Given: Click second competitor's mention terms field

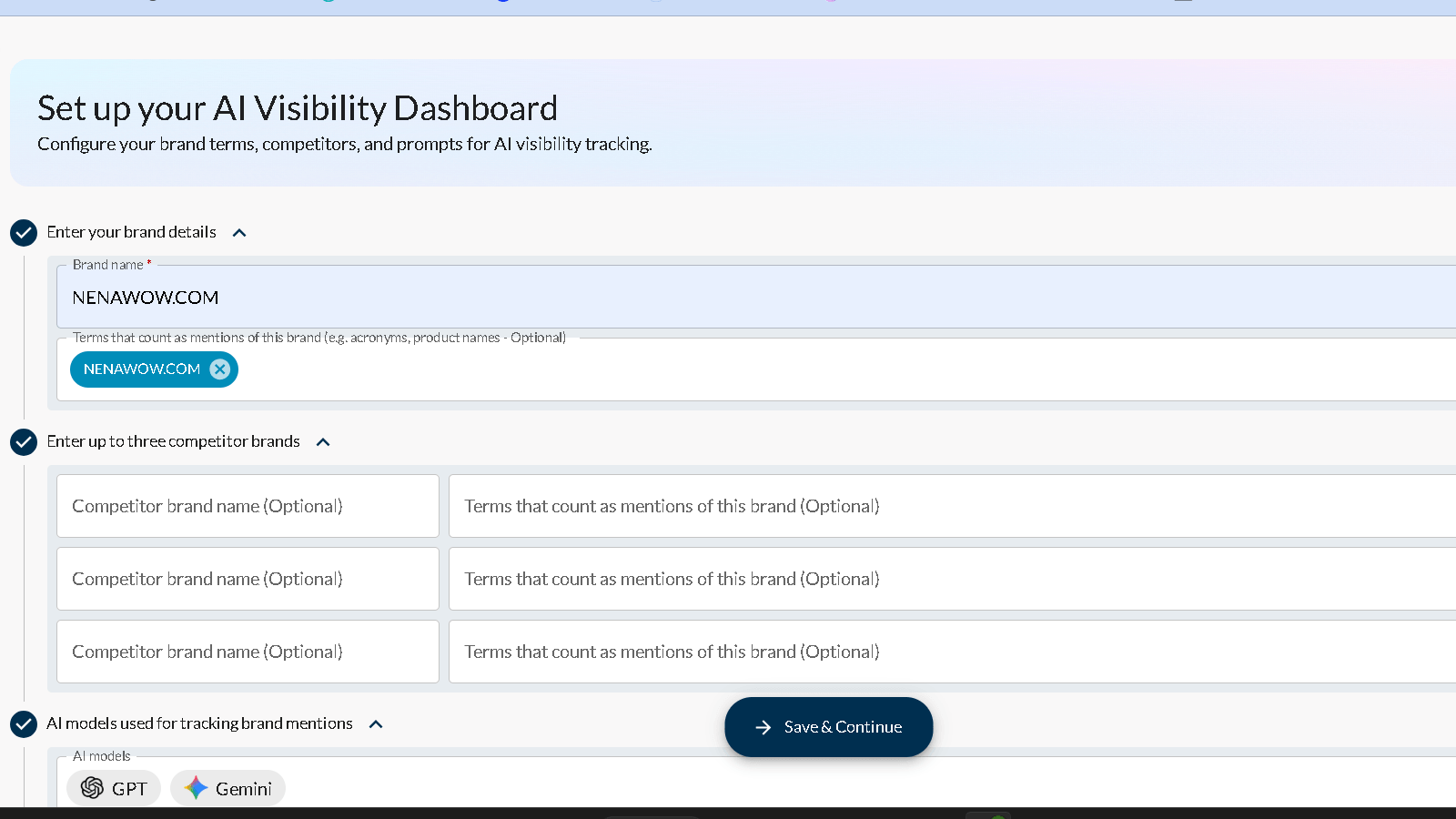Looking at the screenshot, I should 953,579.
